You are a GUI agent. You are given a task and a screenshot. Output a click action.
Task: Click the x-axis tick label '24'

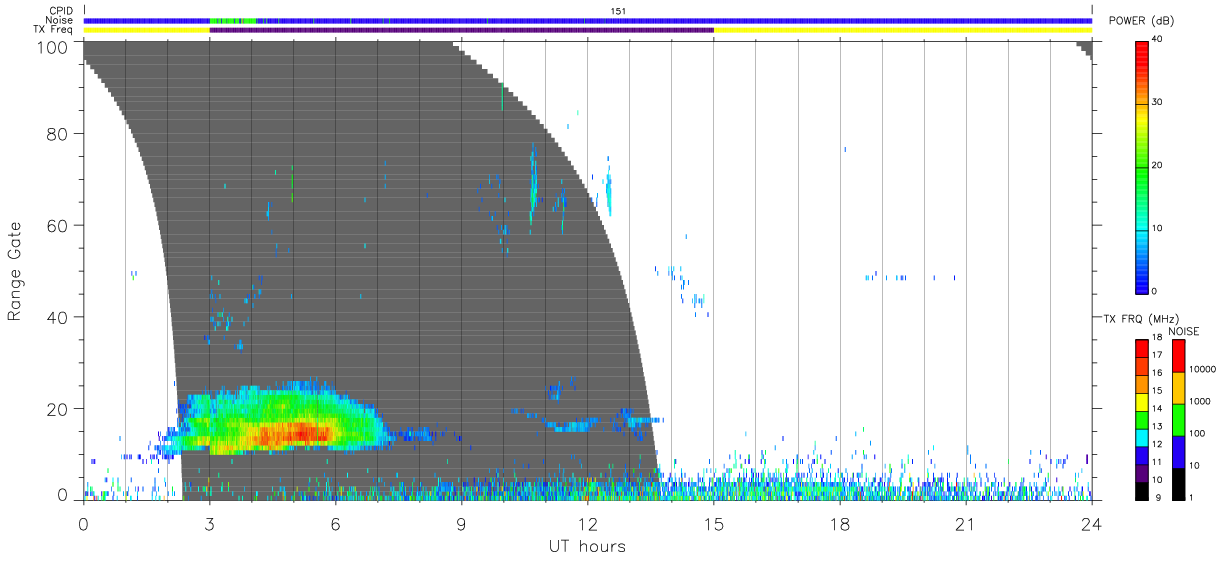pos(1091,524)
